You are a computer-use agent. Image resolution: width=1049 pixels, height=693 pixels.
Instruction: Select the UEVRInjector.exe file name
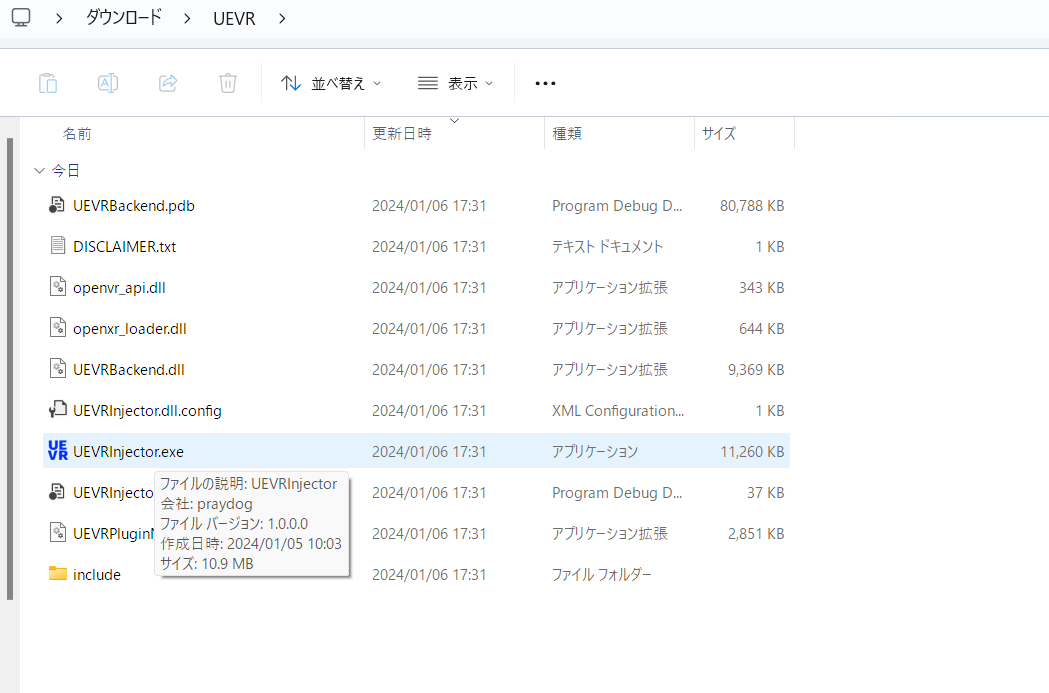coord(128,452)
